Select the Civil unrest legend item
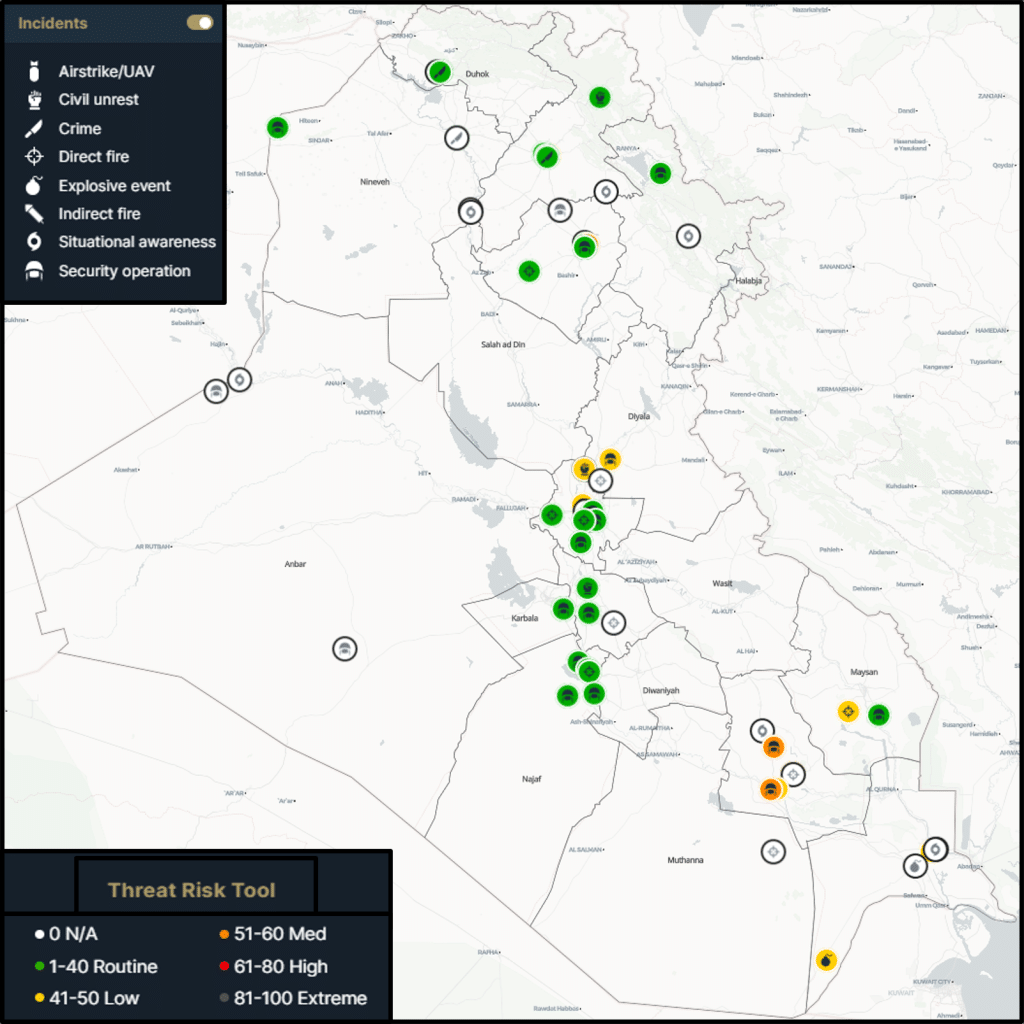 click(98, 100)
